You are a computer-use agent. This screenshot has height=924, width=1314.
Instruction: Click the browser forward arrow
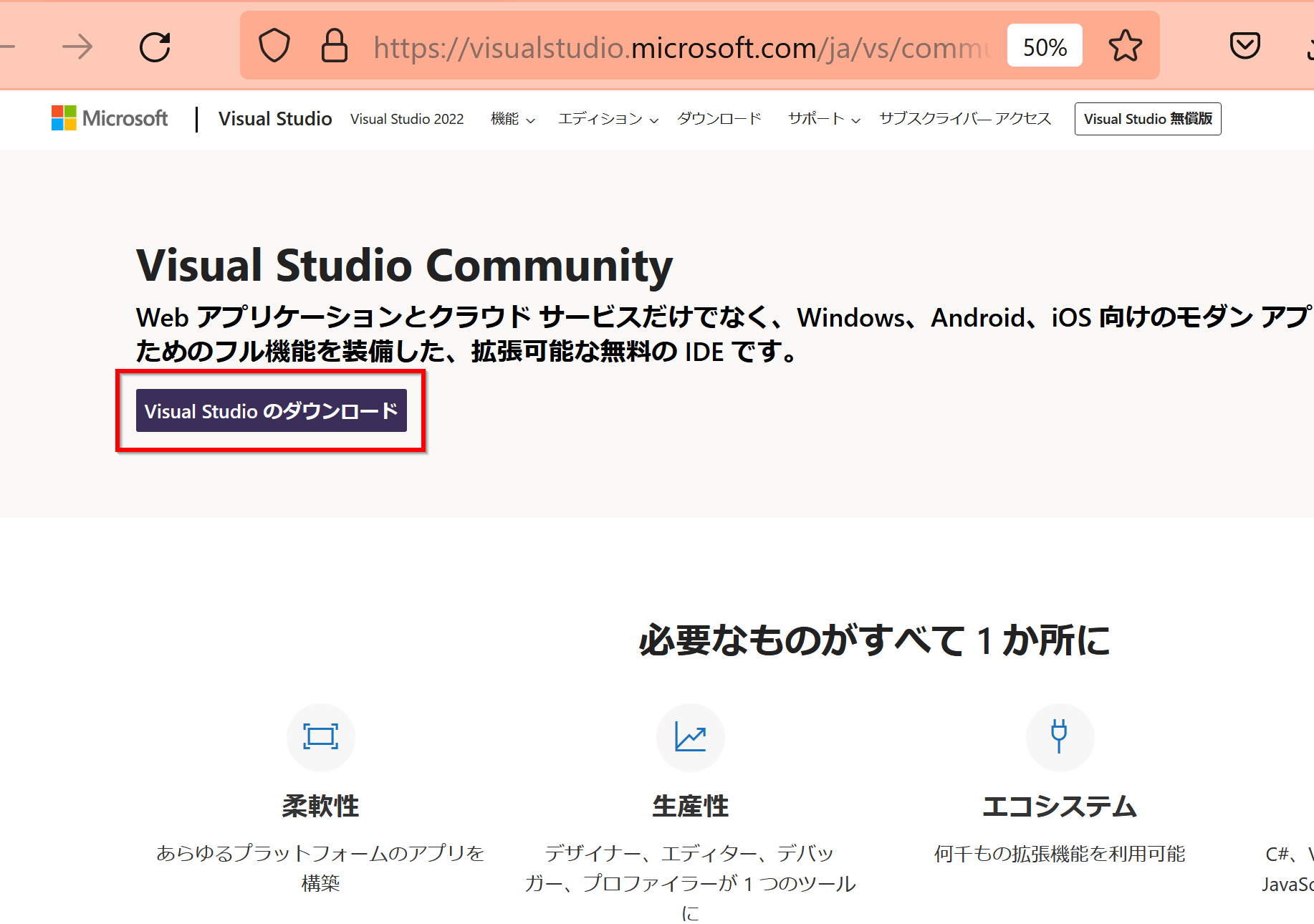(77, 47)
